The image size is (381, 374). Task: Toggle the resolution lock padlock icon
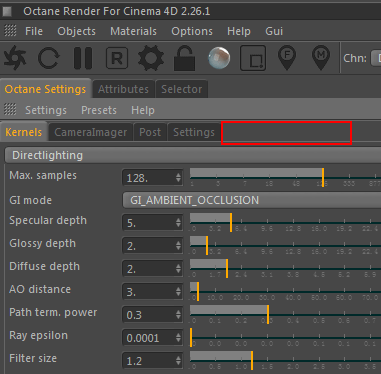(185, 58)
